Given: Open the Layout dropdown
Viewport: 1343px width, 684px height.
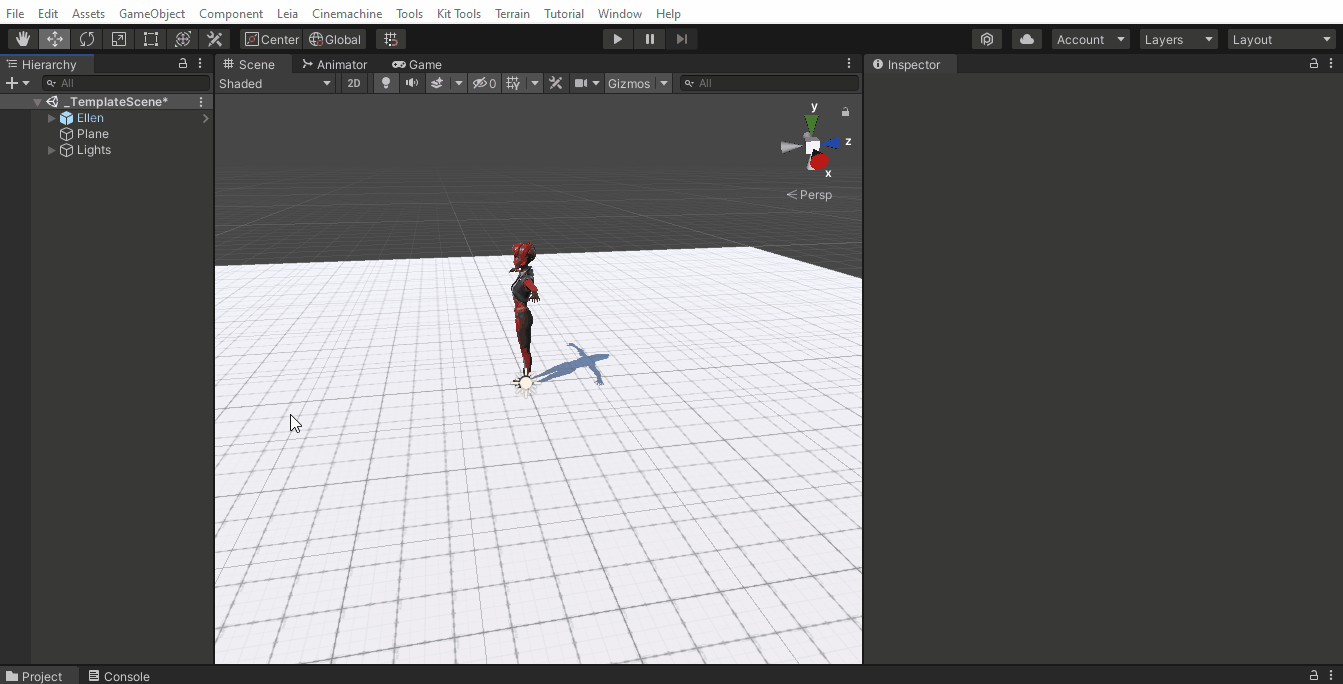Looking at the screenshot, I should [x=1282, y=39].
